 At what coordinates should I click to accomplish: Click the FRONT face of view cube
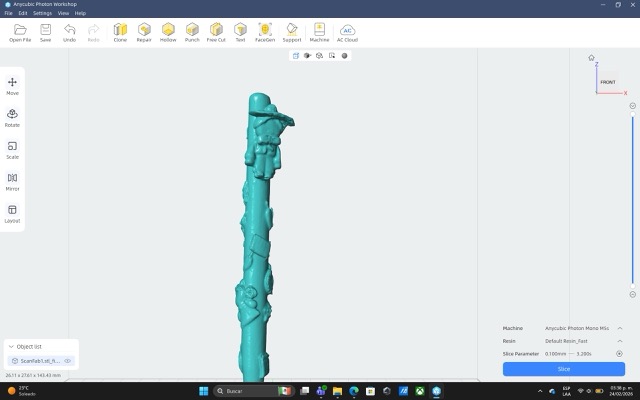pos(608,82)
